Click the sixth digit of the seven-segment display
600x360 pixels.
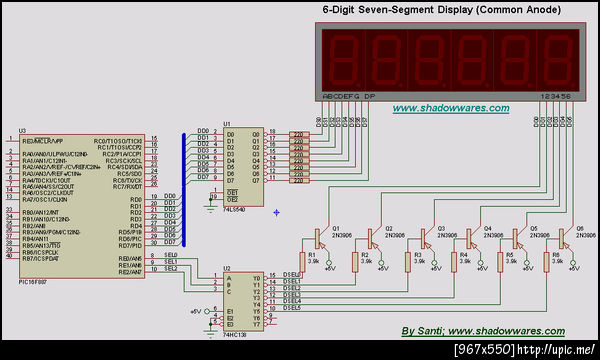tap(558, 60)
